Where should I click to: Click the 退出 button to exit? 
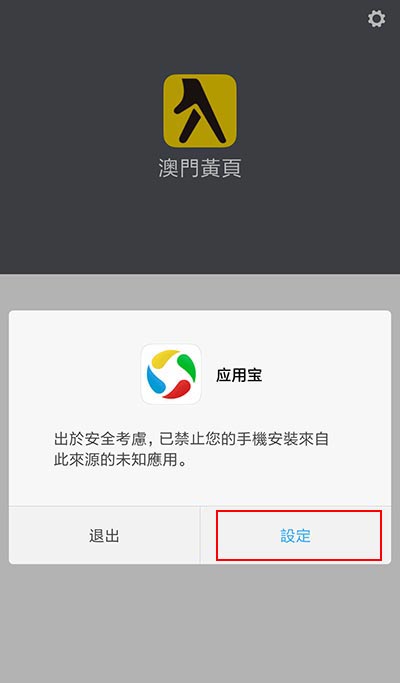pyautogui.click(x=104, y=535)
